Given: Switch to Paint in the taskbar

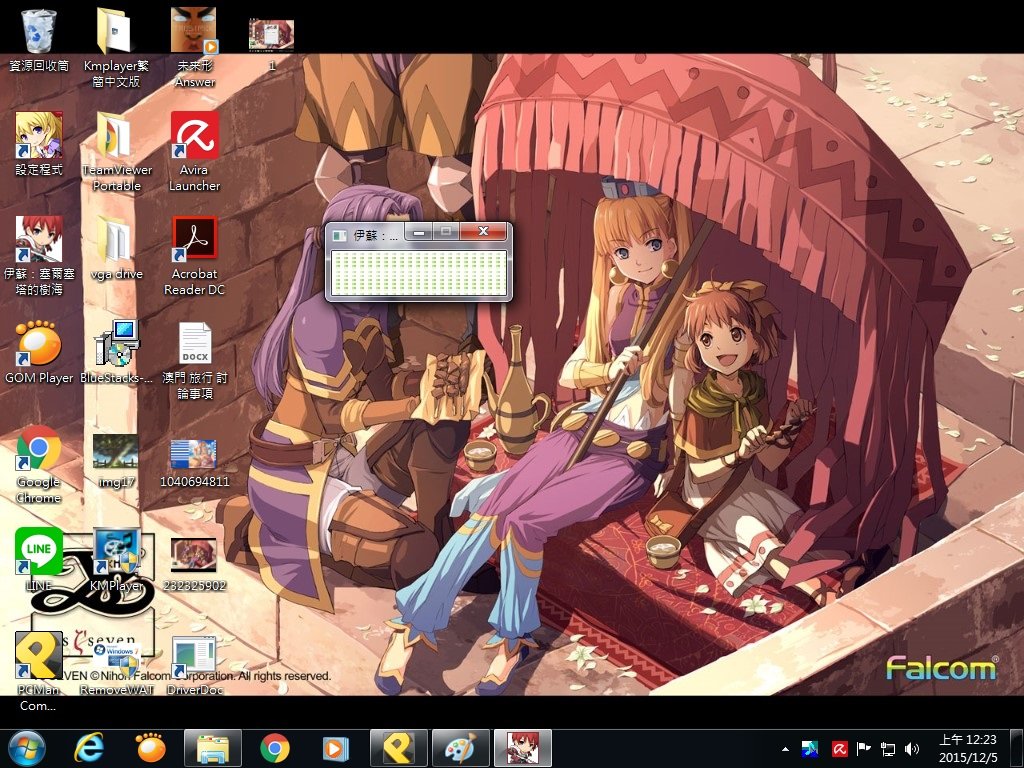Looking at the screenshot, I should click(460, 748).
